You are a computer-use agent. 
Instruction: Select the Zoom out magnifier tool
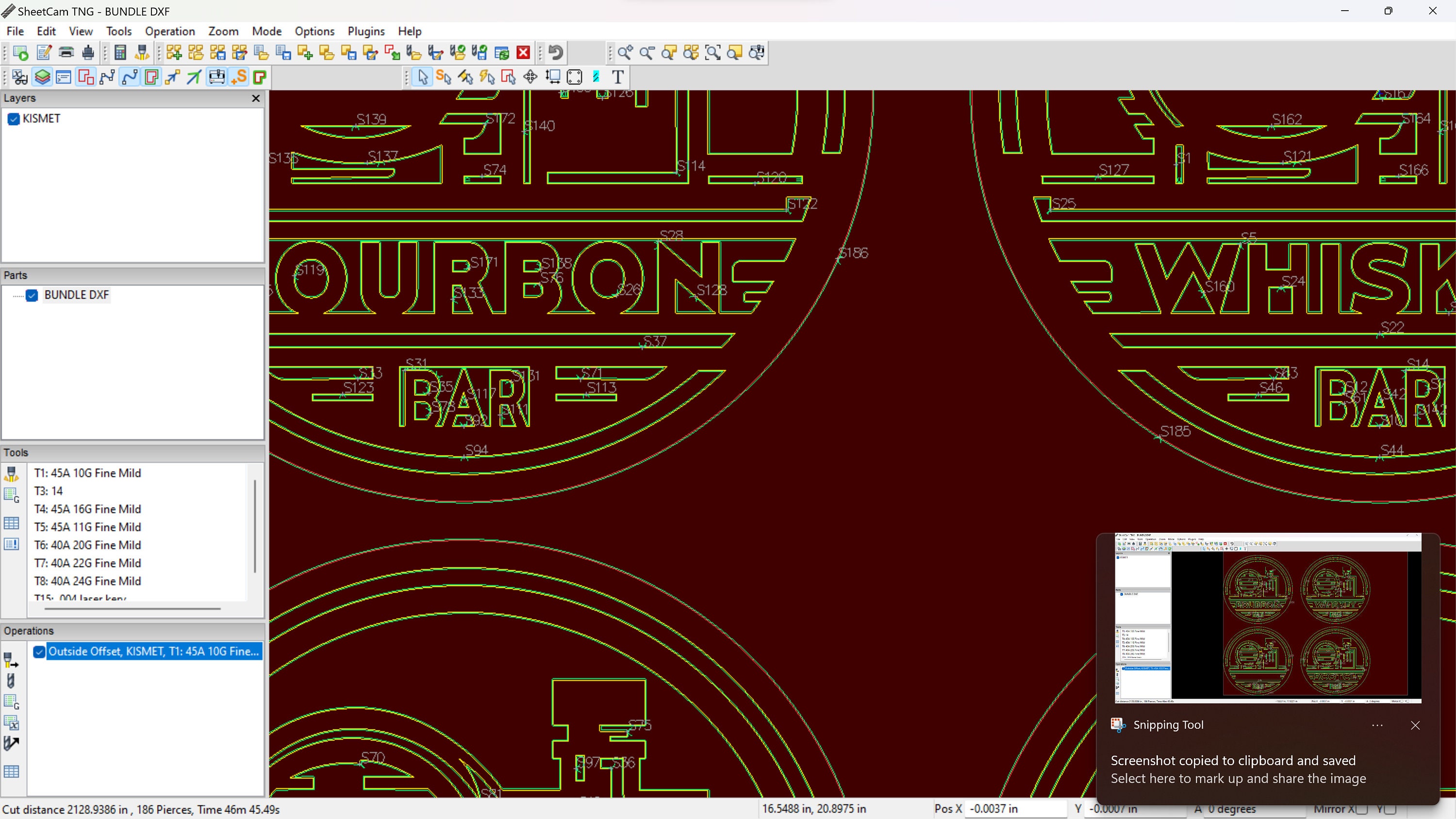[647, 52]
